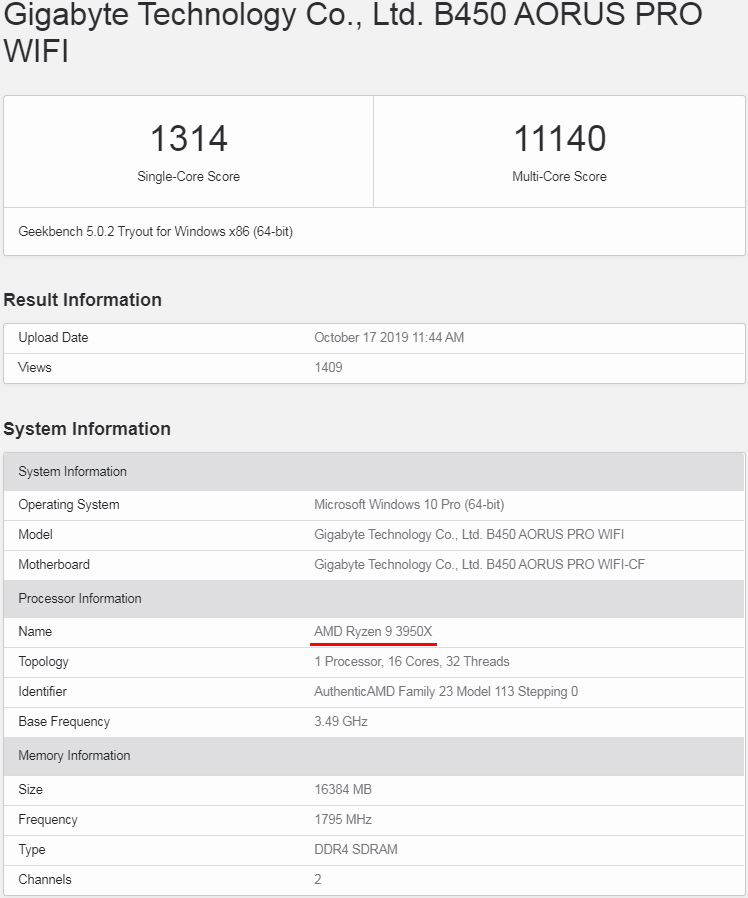This screenshot has height=898, width=748.
Task: Select the 3.49 GHz base frequency value
Action: tap(341, 721)
